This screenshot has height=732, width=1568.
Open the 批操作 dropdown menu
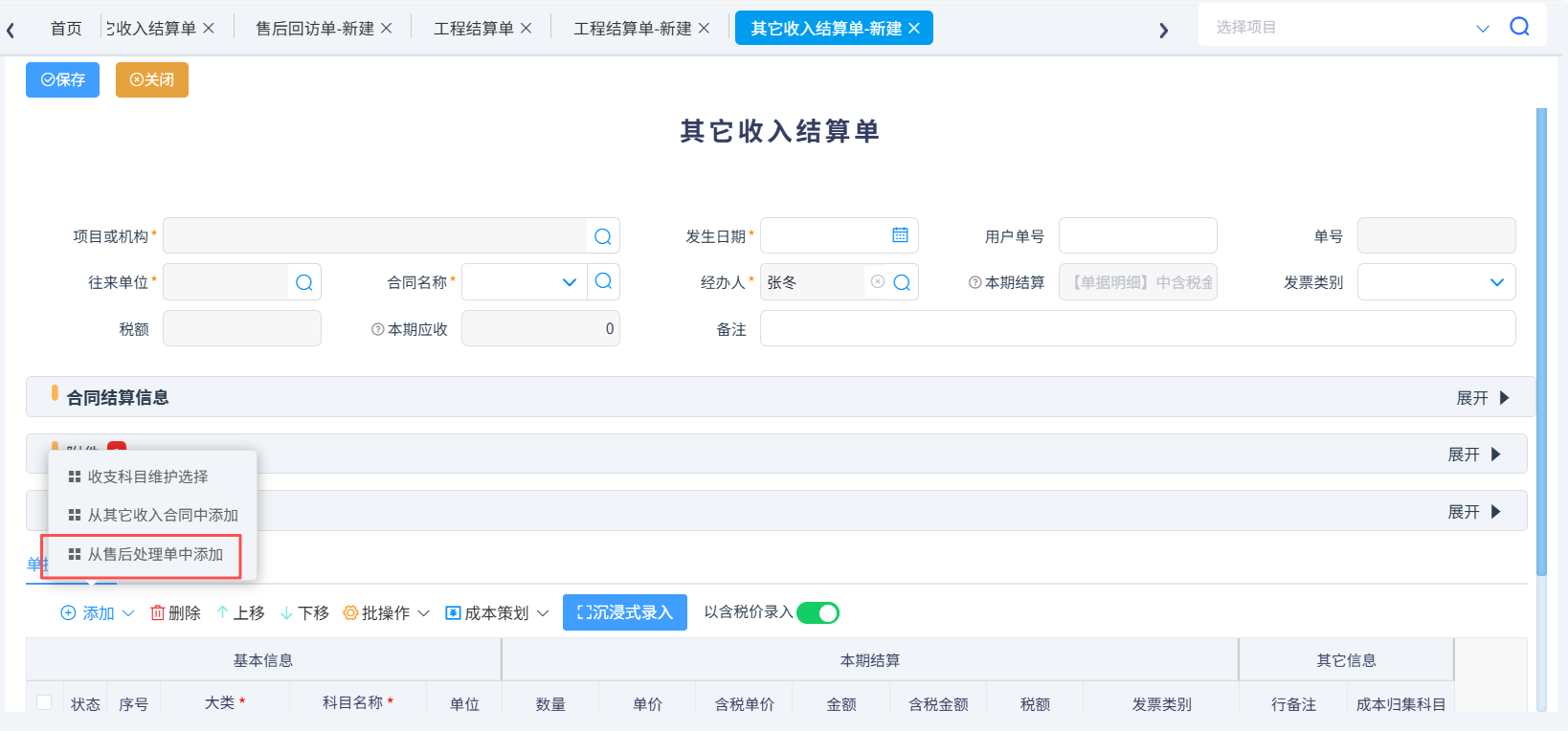(387, 612)
